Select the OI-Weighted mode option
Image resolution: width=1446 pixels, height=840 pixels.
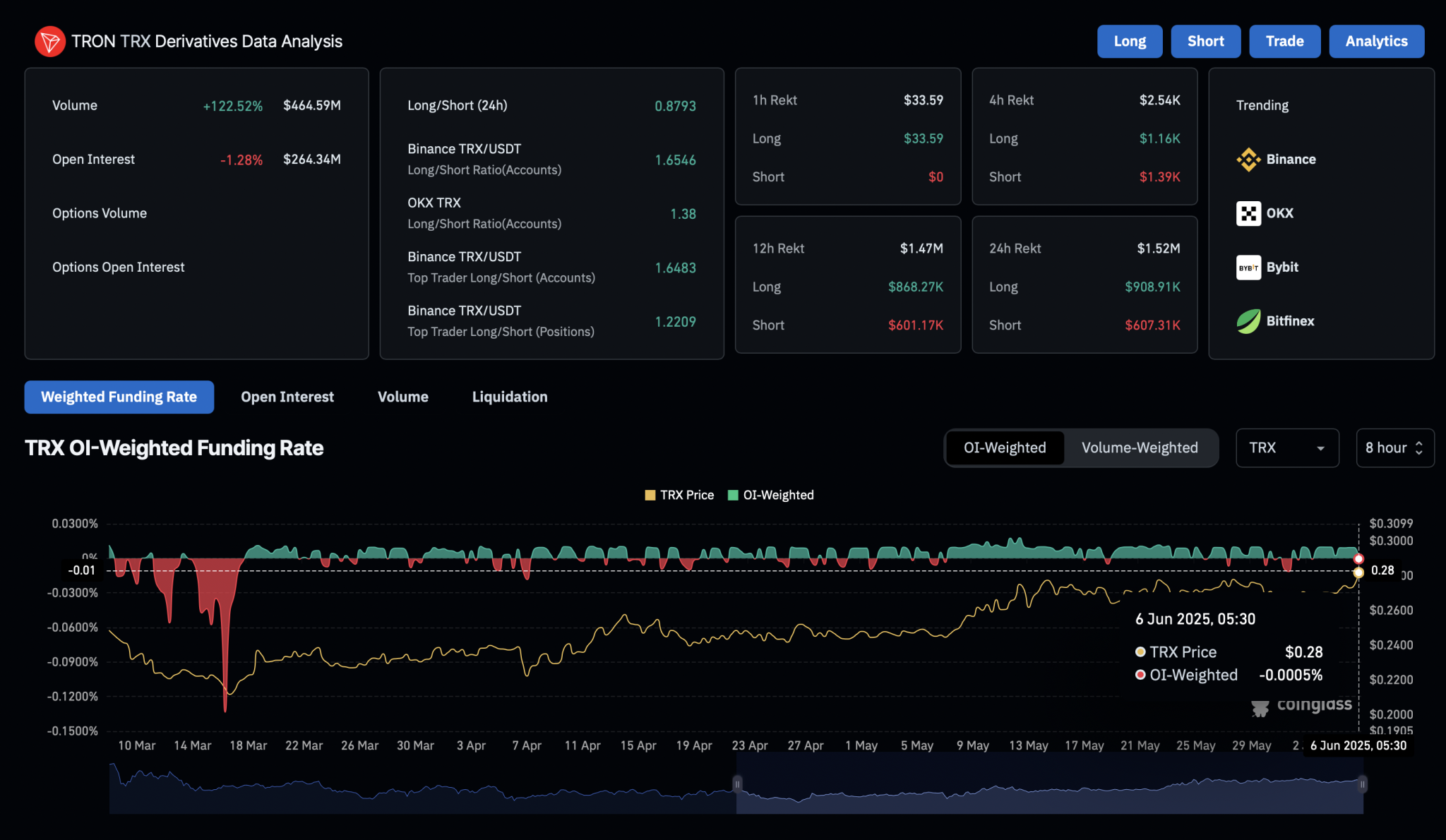click(1004, 448)
